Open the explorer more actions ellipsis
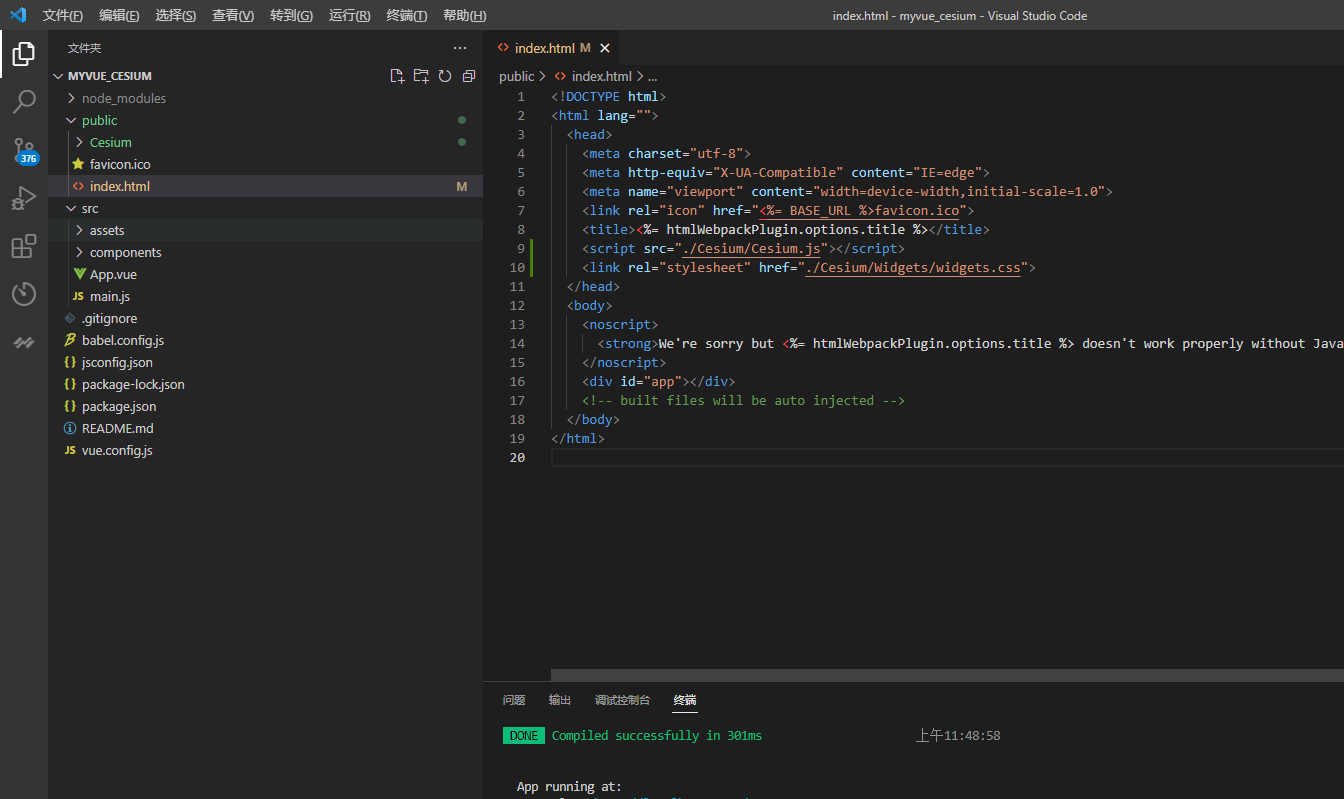The width and height of the screenshot is (1344, 799). coord(460,48)
